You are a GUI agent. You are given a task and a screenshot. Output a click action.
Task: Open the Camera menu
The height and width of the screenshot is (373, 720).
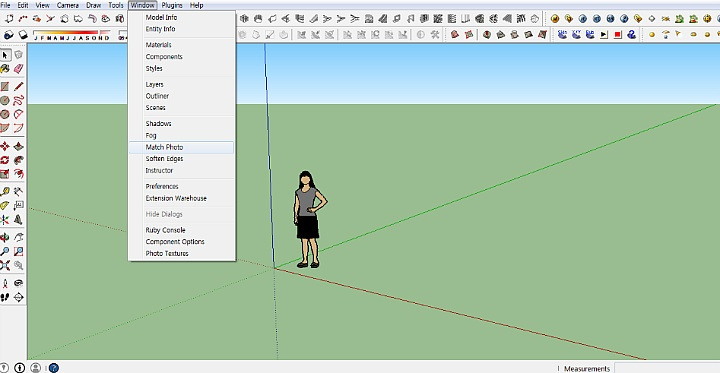pos(68,6)
